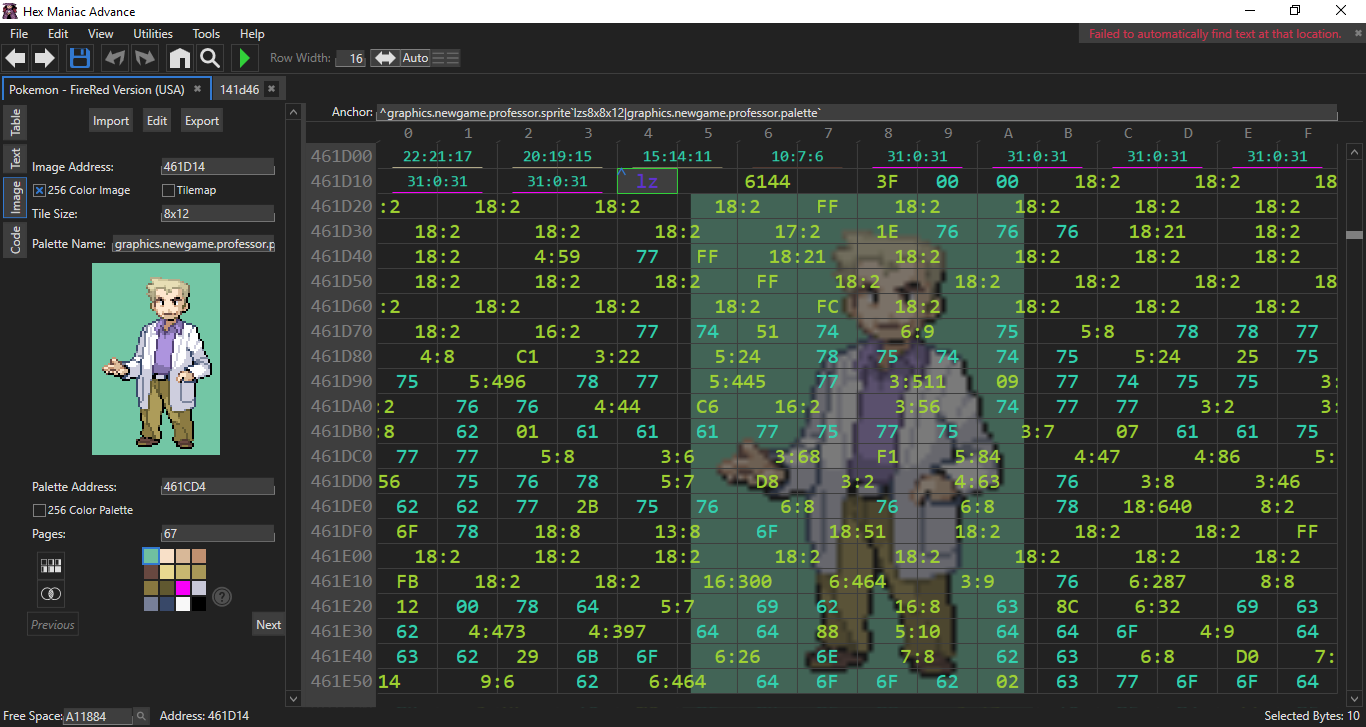The width and height of the screenshot is (1366, 727).
Task: Check the 256 Color Palette checkbox
Action: pos(40,510)
